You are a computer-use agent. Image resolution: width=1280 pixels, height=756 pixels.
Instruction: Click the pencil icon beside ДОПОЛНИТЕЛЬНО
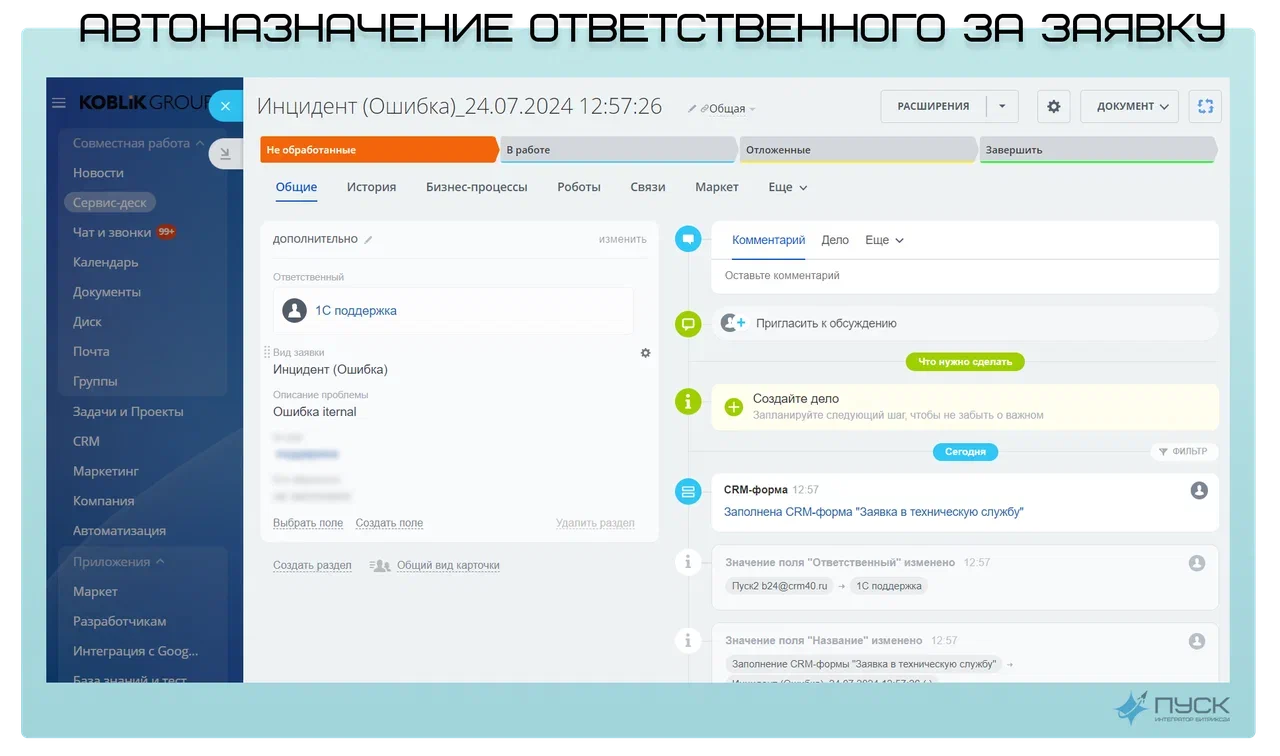368,240
